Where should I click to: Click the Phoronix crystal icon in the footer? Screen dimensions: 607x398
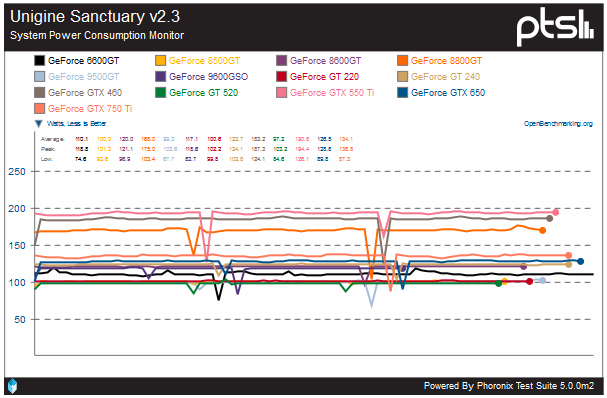coord(12,386)
